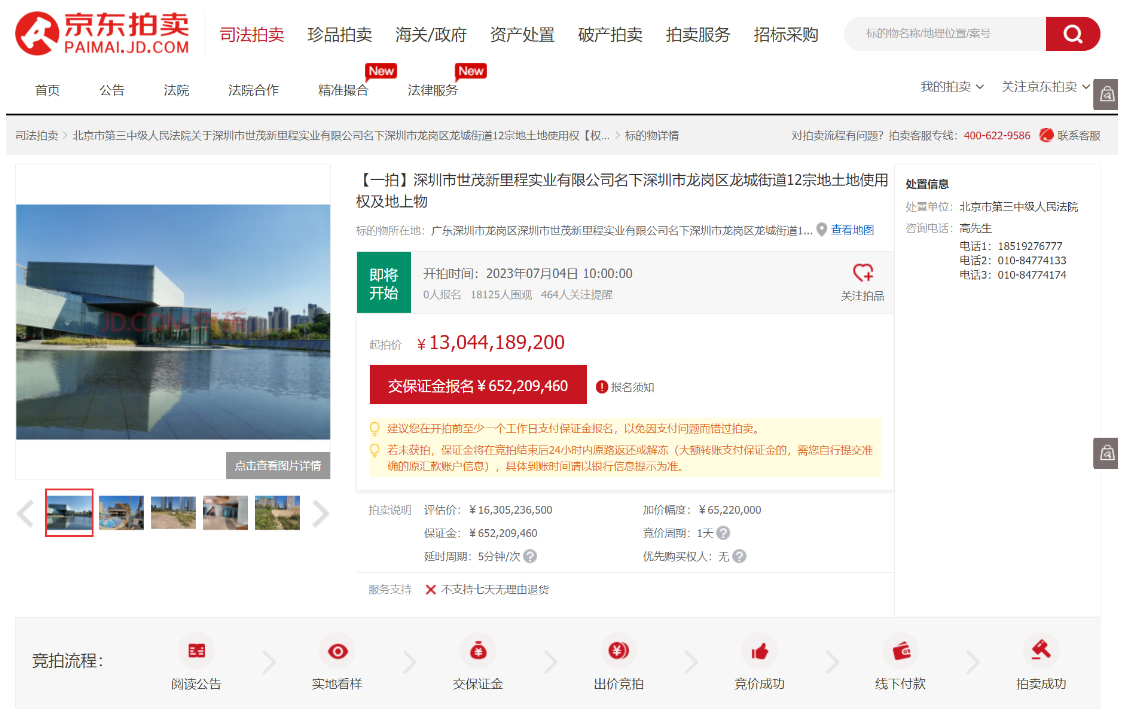The image size is (1126, 709).
Task: Click the 拍卖成功 gavel icon
Action: (1041, 651)
